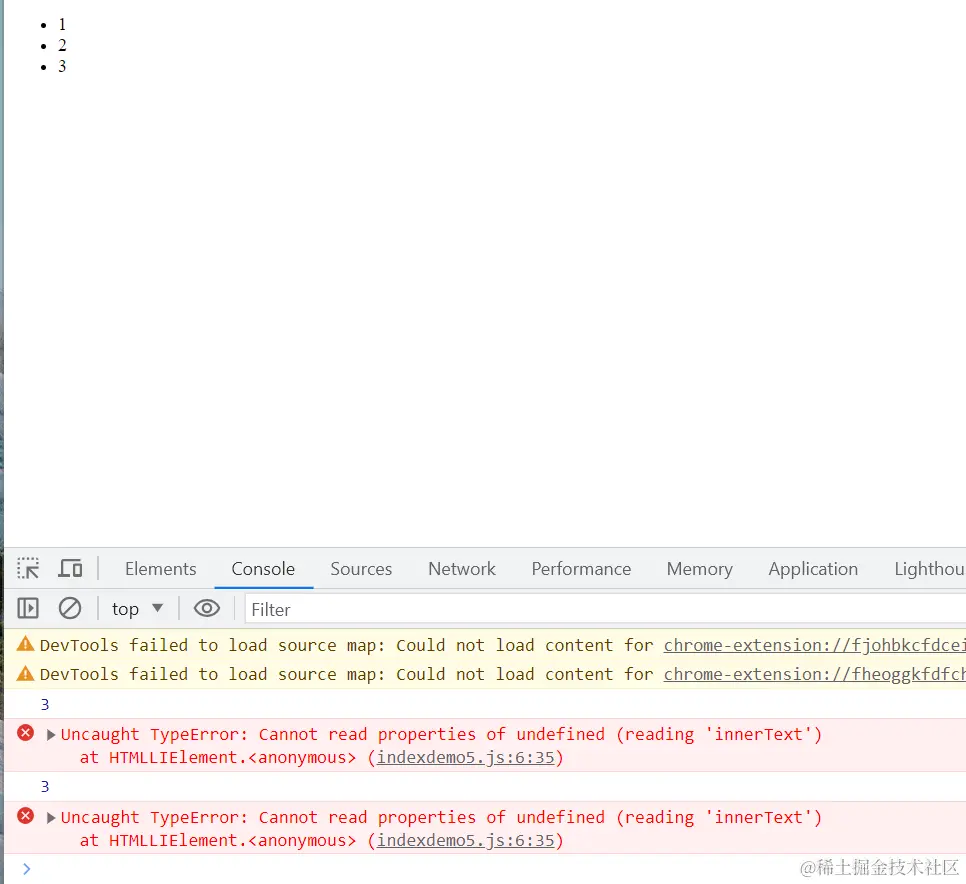Activate the inspect element picker icon
The height and width of the screenshot is (884, 966).
(x=28, y=568)
